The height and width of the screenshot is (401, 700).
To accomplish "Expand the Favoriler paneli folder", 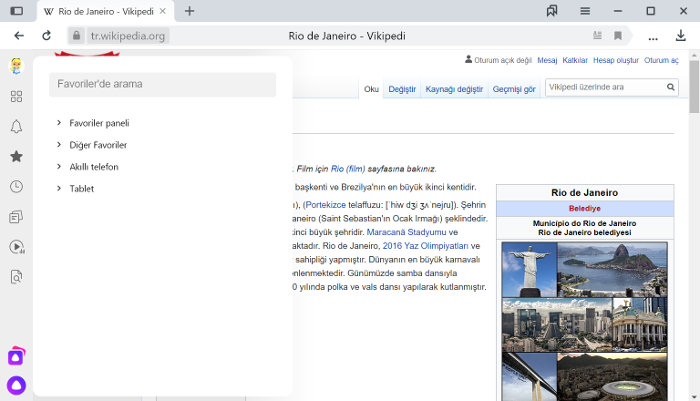I will tap(58, 122).
